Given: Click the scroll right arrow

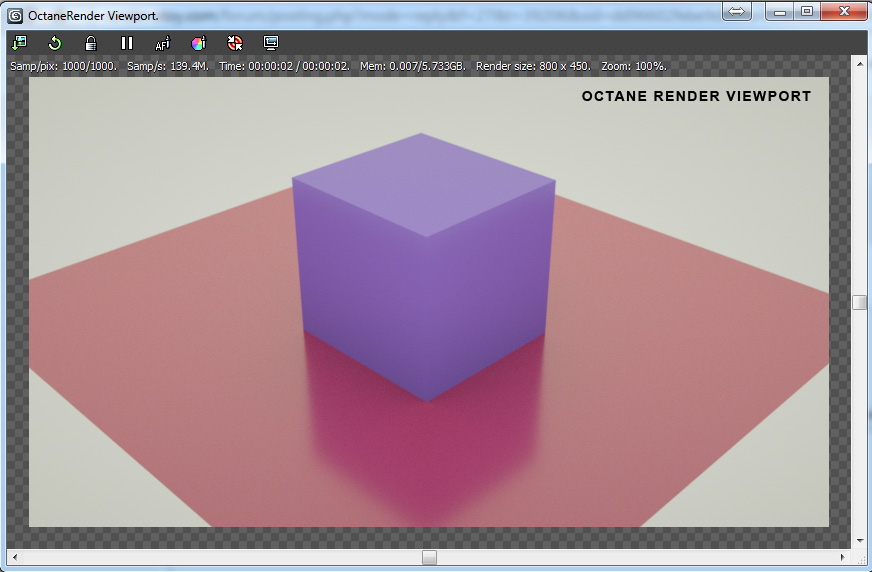Looking at the screenshot, I should [845, 557].
